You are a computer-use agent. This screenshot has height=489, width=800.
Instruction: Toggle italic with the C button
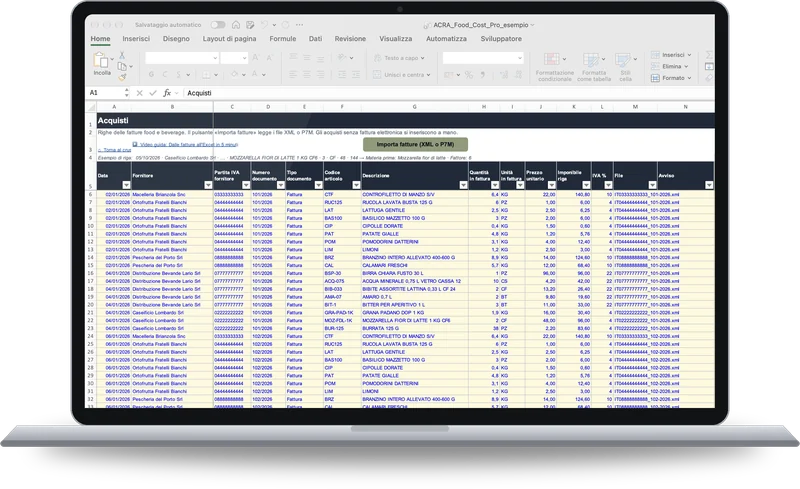(165, 75)
